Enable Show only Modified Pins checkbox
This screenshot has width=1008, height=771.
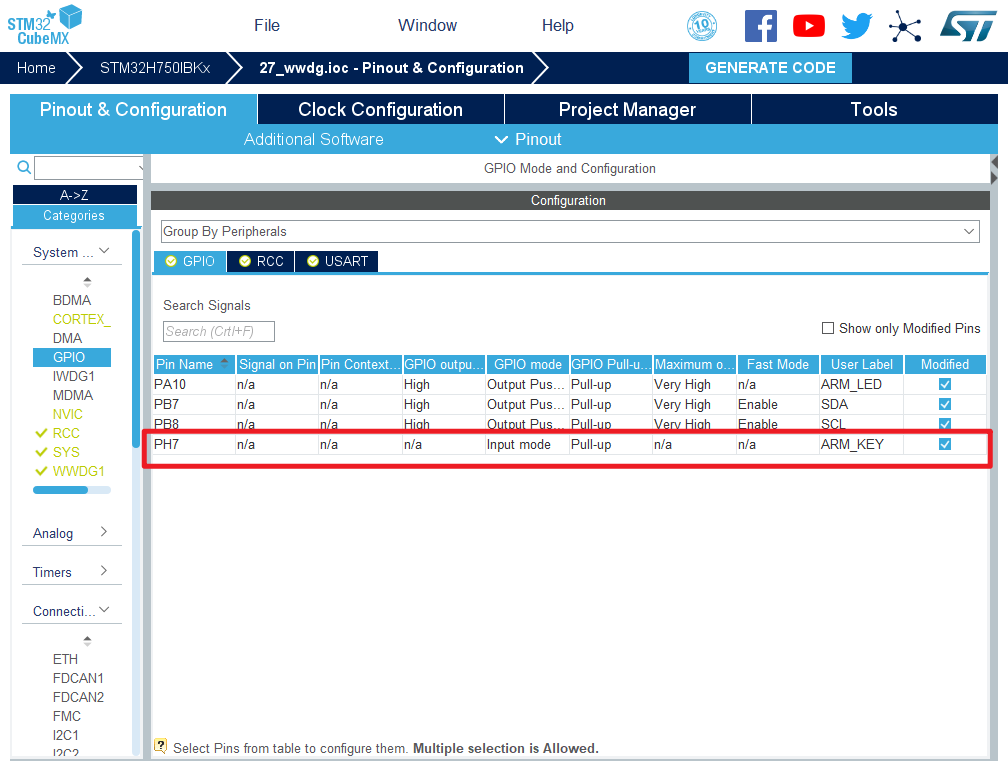[x=827, y=328]
